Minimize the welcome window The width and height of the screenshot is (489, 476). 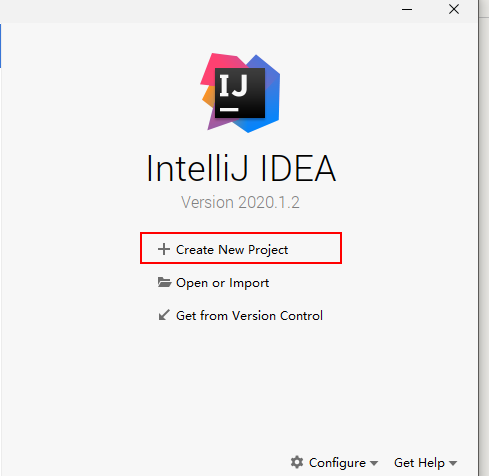[x=407, y=9]
